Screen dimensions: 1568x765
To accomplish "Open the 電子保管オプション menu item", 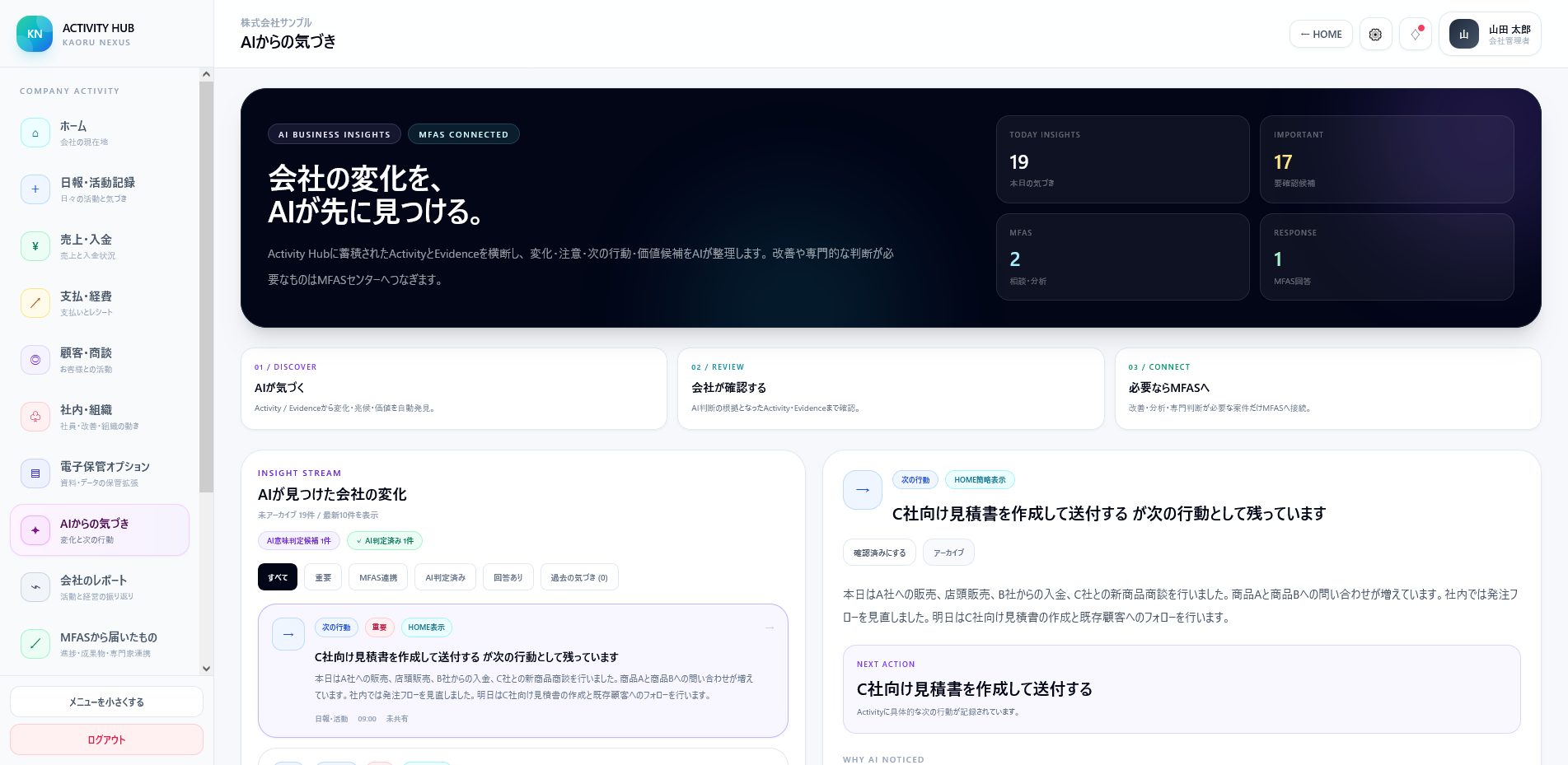I will coord(100,473).
